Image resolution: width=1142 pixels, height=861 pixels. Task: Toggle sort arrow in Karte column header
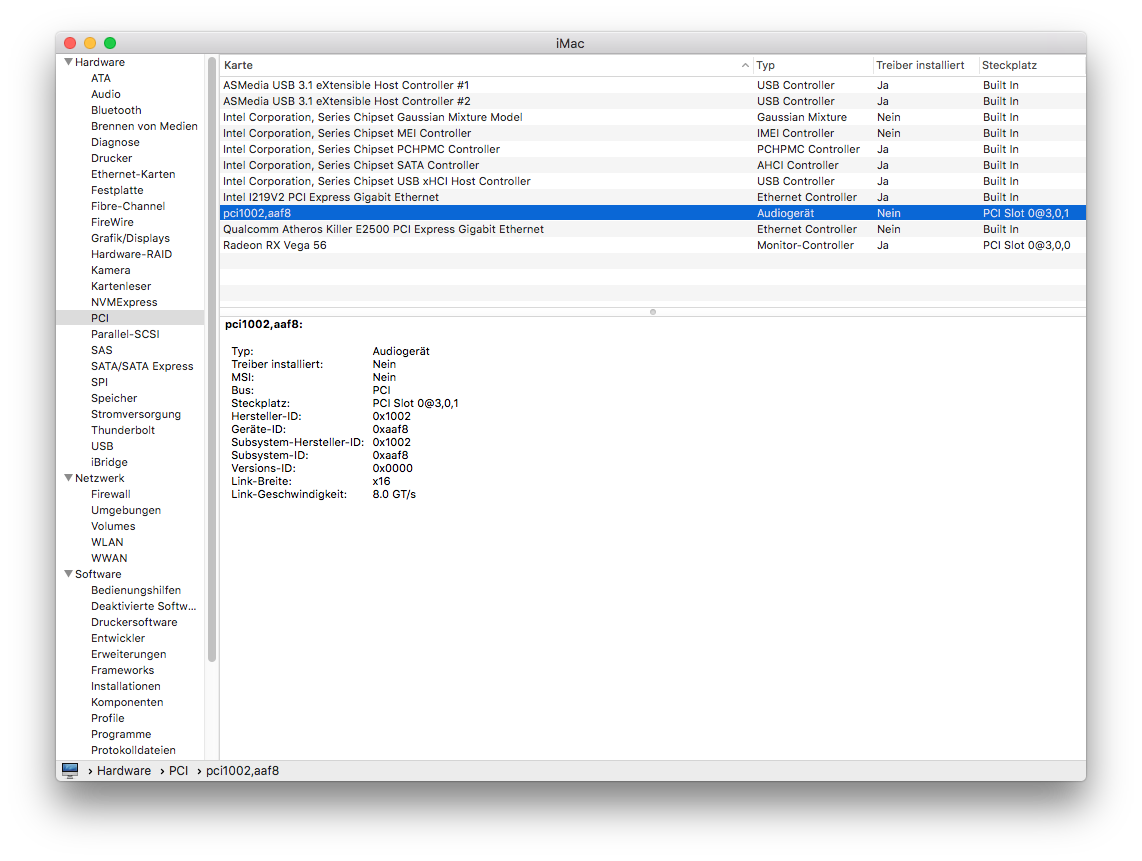744,66
